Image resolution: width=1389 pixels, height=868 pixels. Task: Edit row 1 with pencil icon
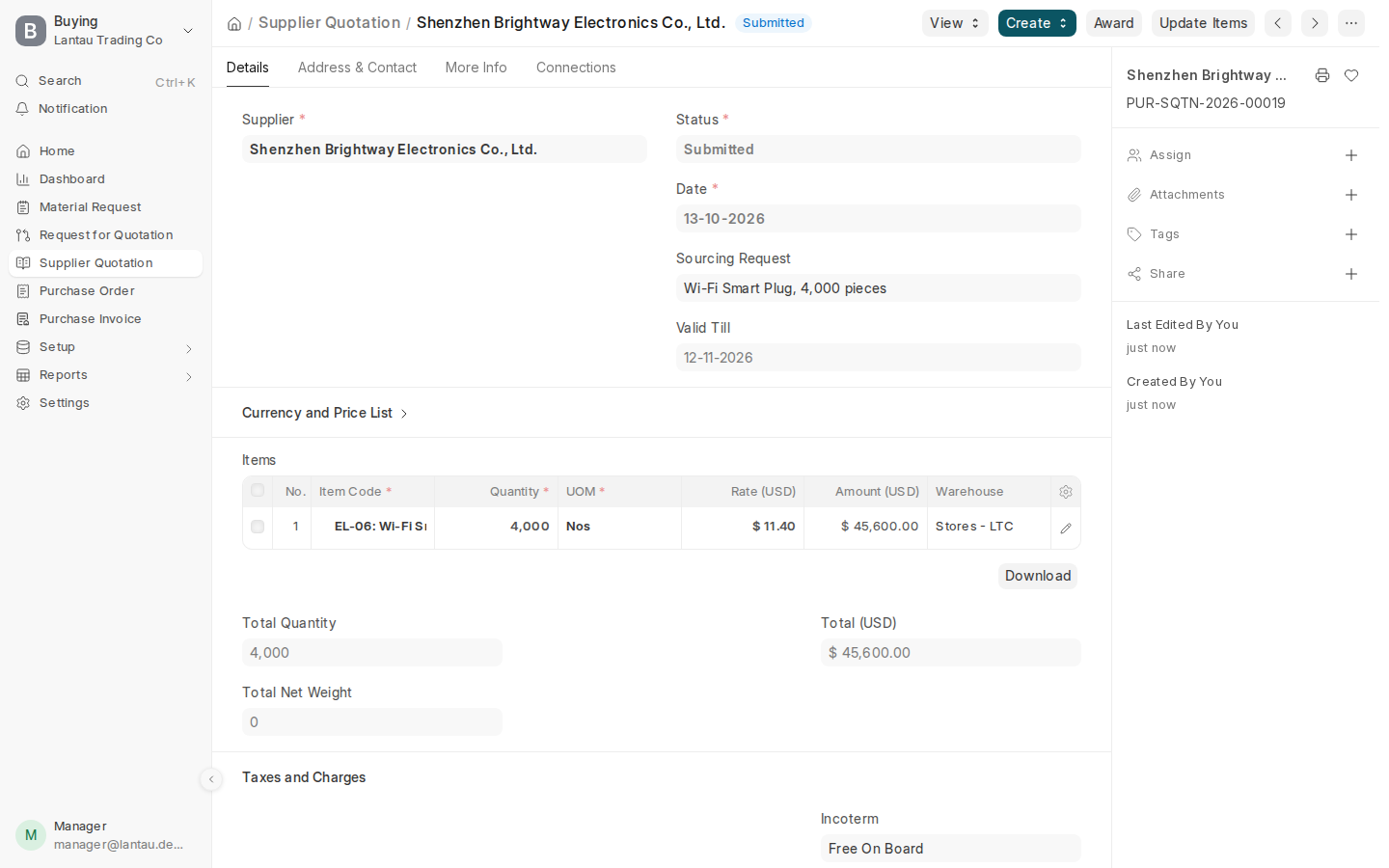pyautogui.click(x=1066, y=528)
